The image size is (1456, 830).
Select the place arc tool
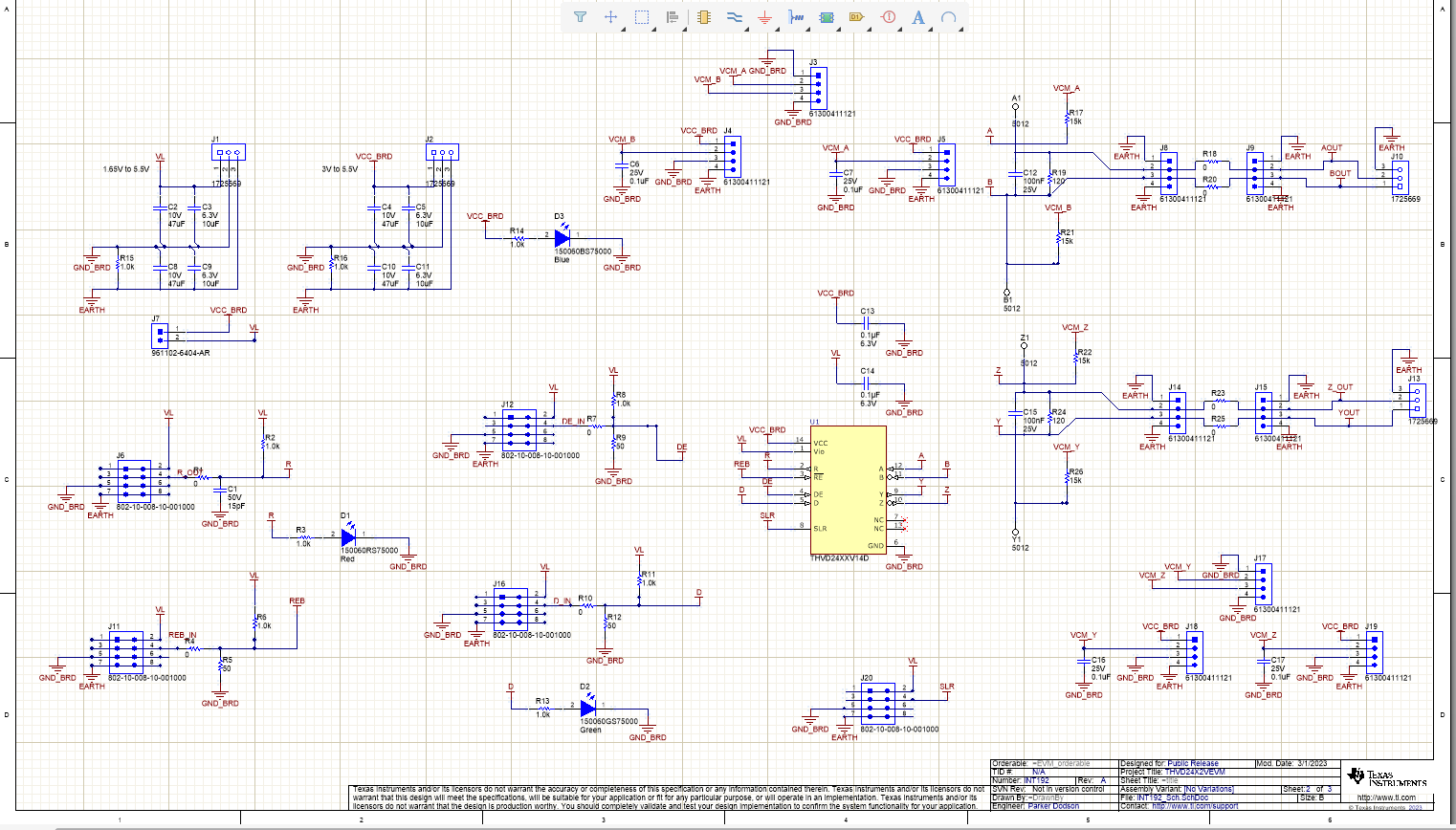click(948, 16)
